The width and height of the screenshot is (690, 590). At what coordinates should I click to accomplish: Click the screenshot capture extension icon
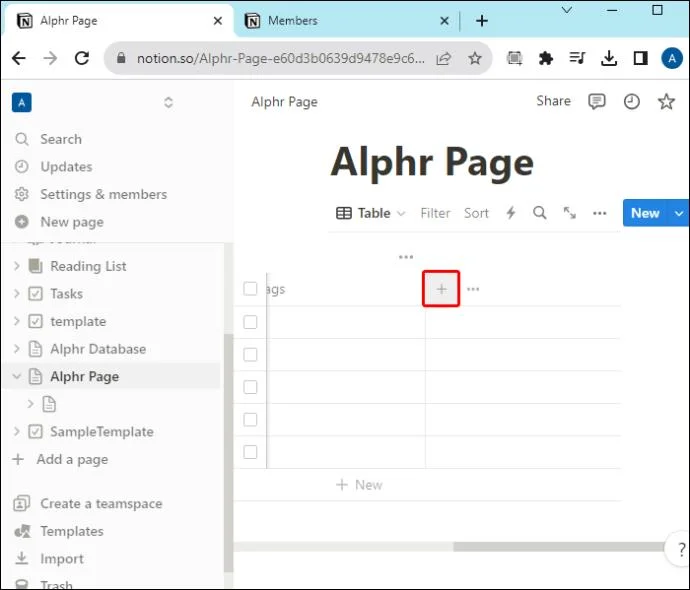click(514, 58)
